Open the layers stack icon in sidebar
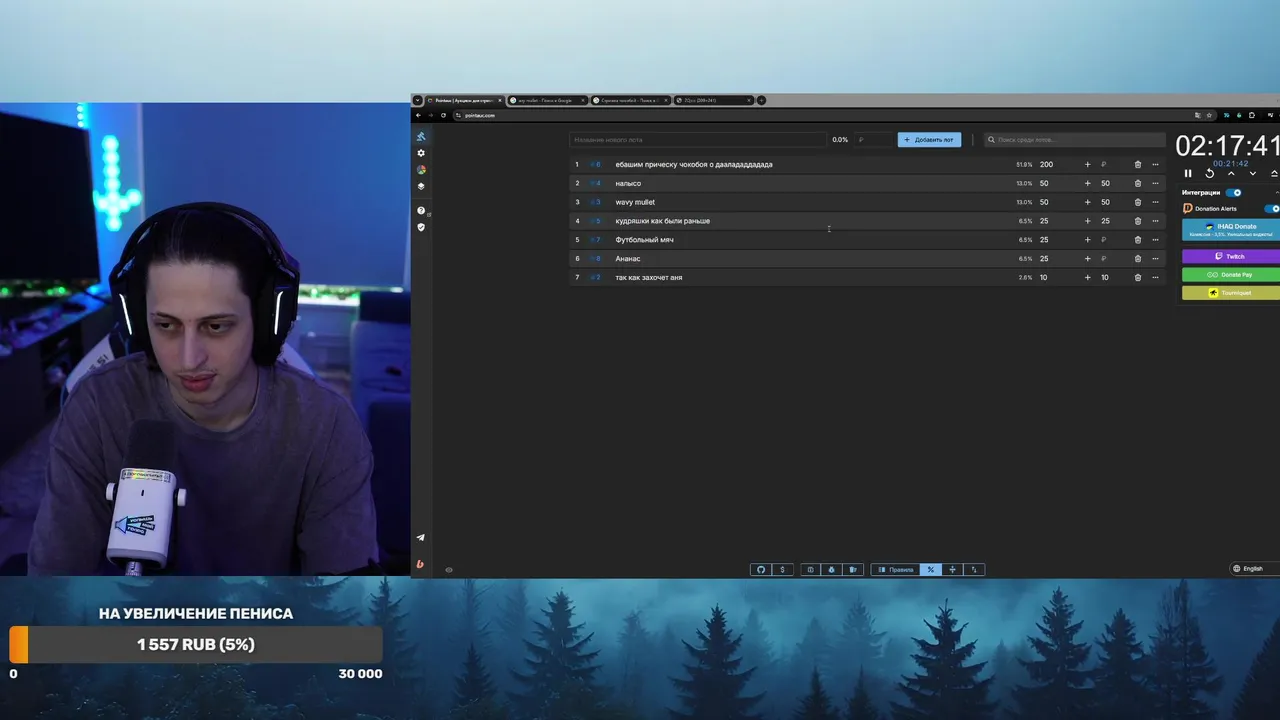The image size is (1280, 720). (x=421, y=186)
